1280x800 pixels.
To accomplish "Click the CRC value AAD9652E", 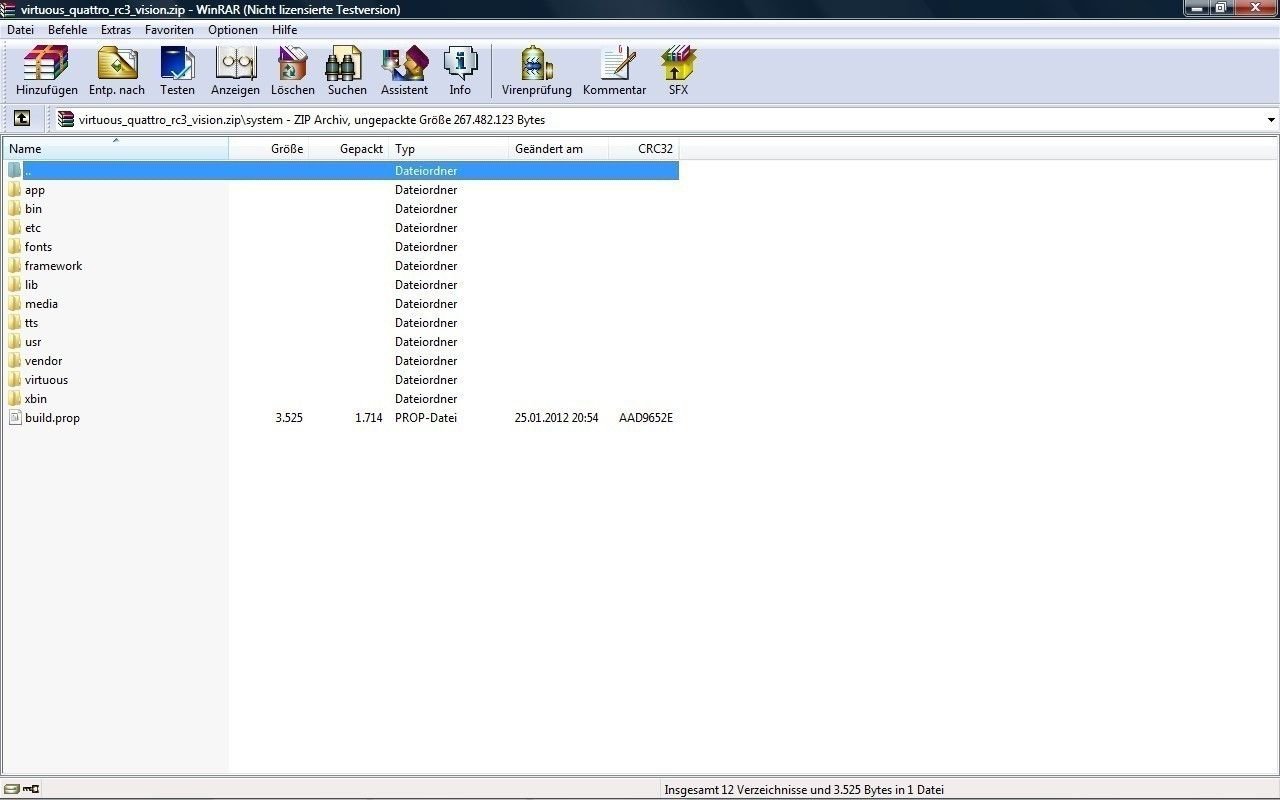I will 646,418.
